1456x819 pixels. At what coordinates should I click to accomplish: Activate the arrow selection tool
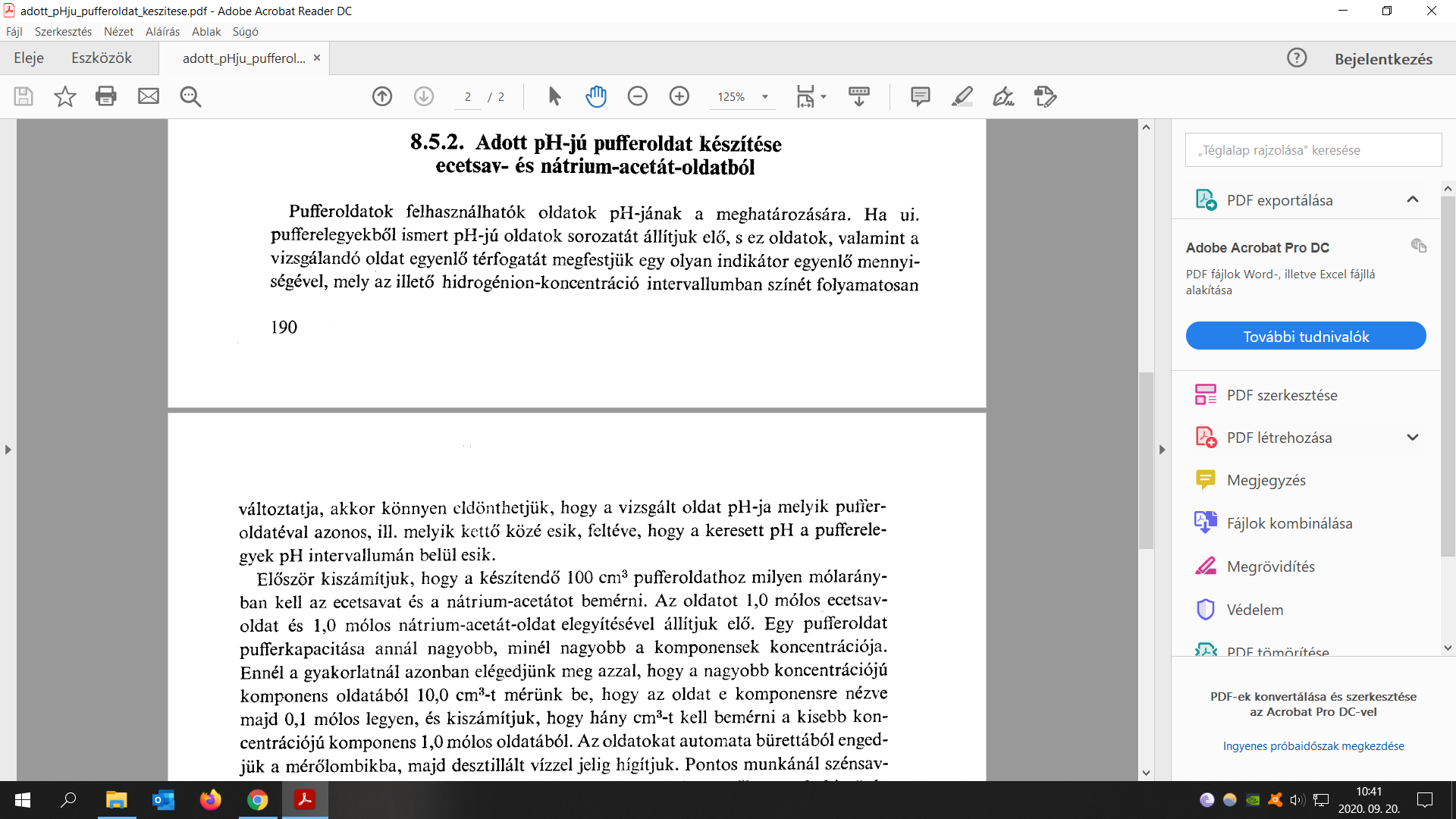click(x=554, y=96)
